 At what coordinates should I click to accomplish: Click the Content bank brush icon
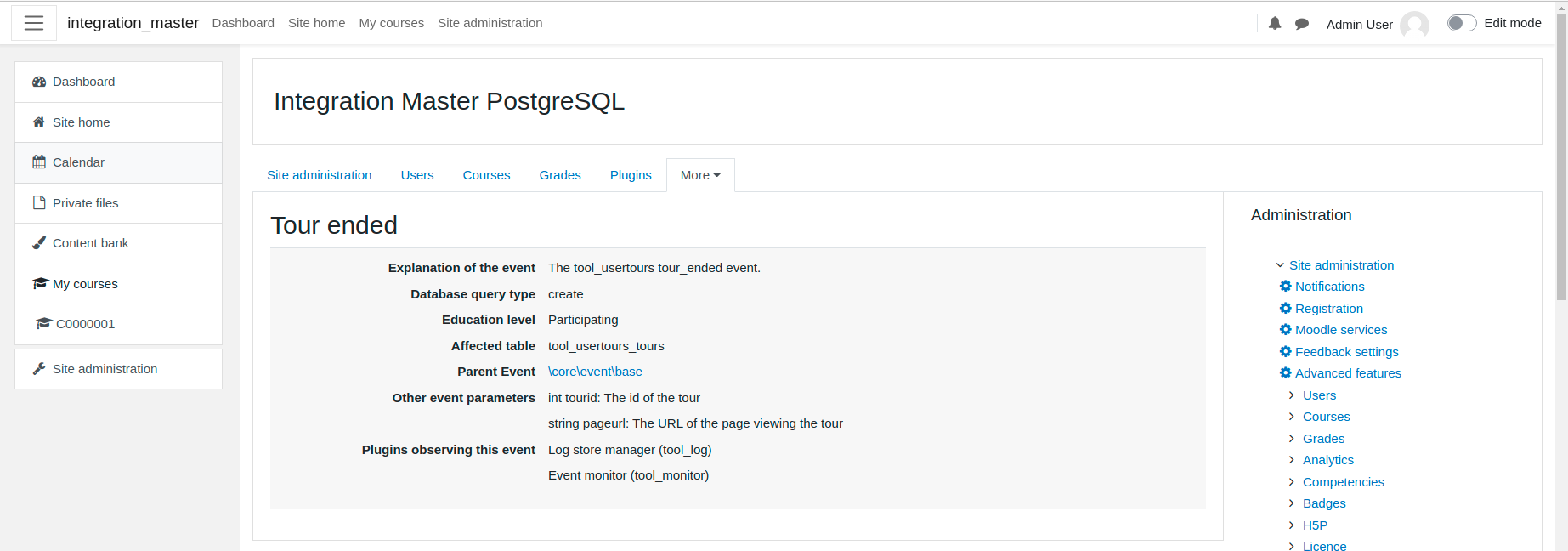39,243
